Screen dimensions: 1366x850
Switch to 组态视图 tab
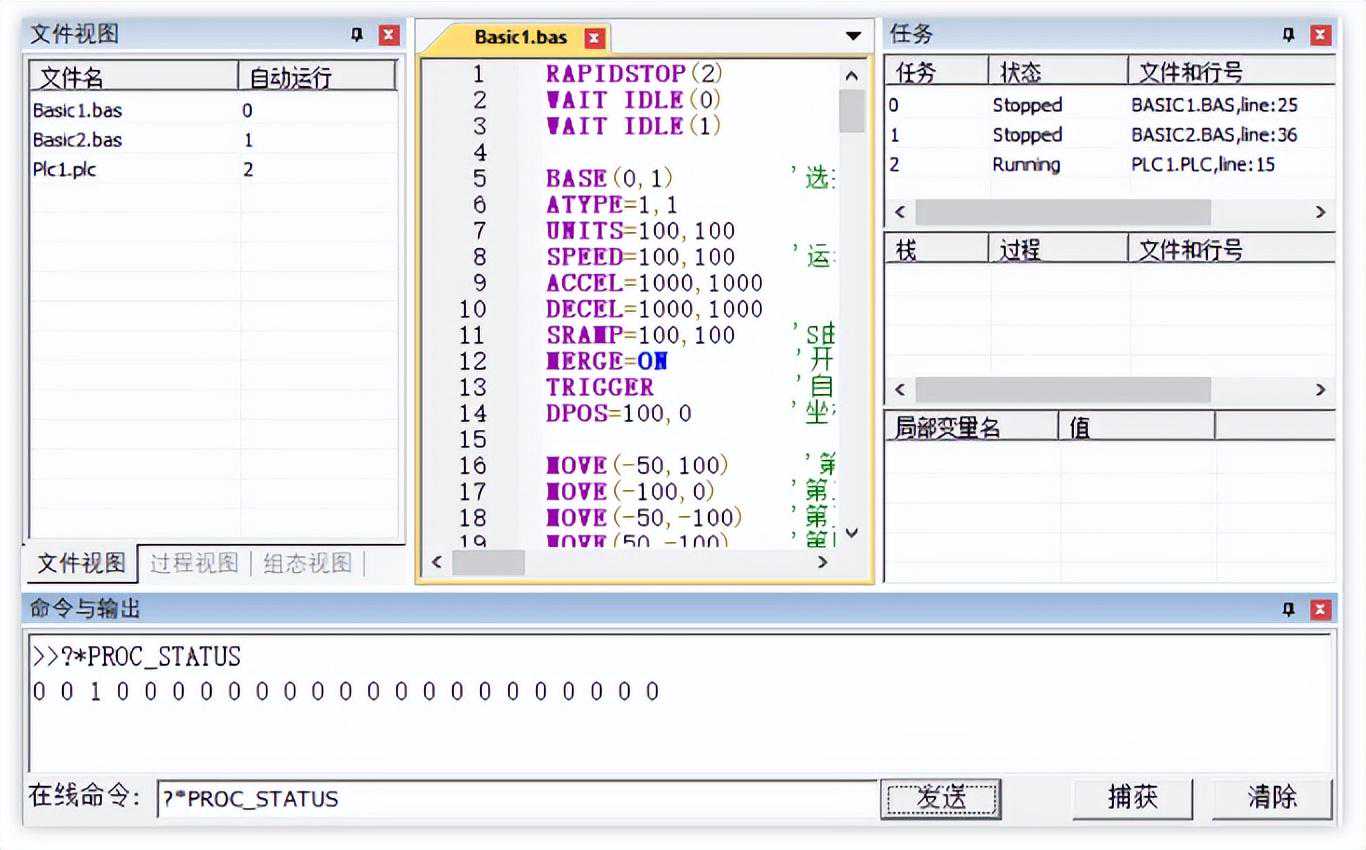307,563
